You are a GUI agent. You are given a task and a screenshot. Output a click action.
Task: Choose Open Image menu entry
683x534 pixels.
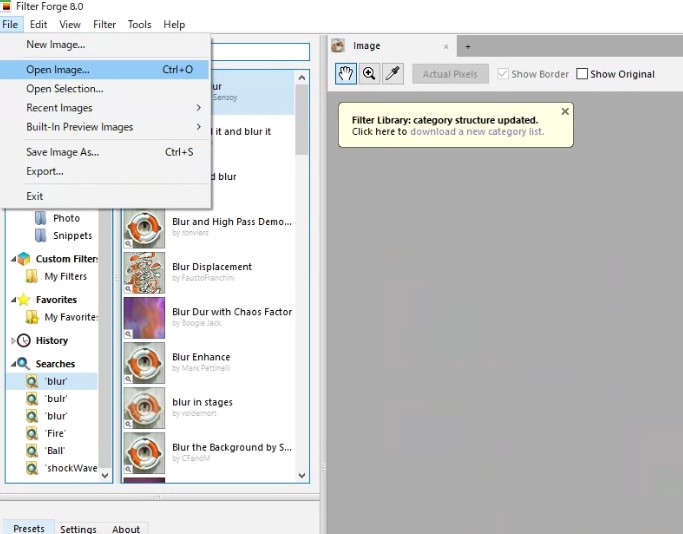[105, 70]
